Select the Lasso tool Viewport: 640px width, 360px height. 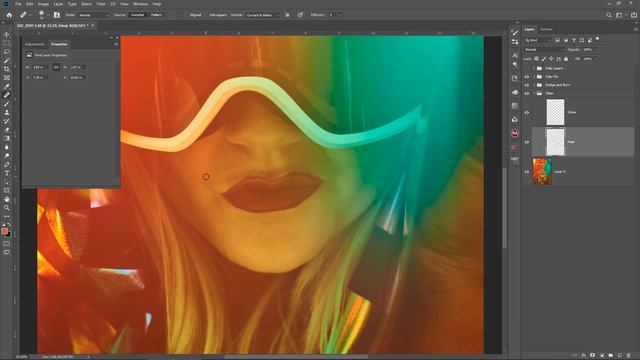coord(7,52)
